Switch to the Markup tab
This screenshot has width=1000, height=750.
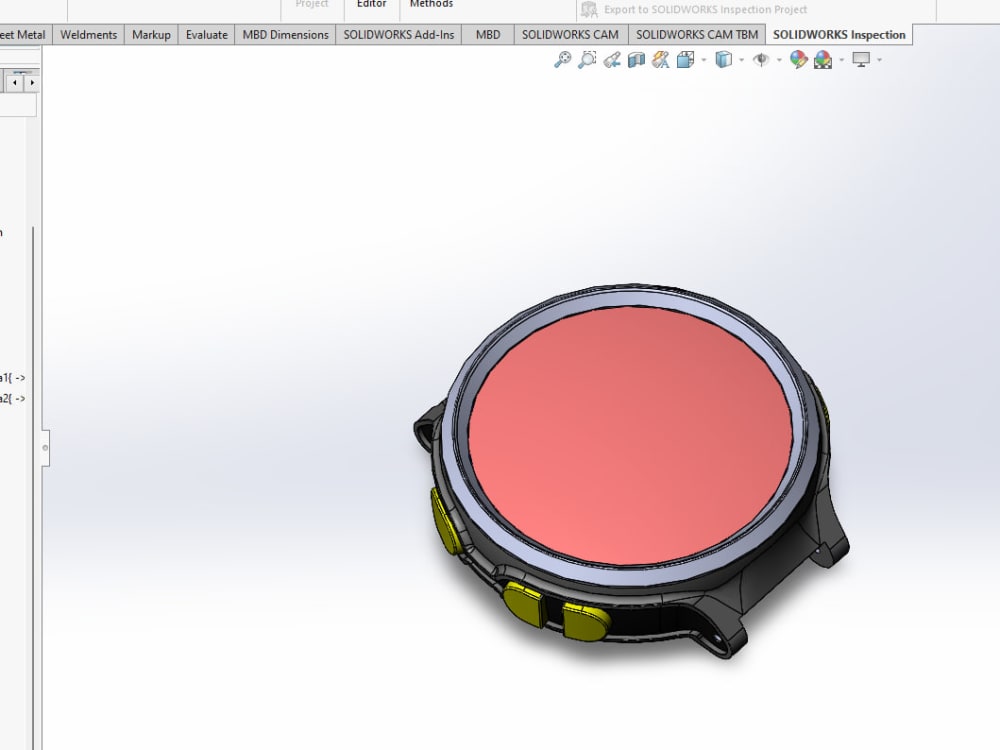pos(151,34)
